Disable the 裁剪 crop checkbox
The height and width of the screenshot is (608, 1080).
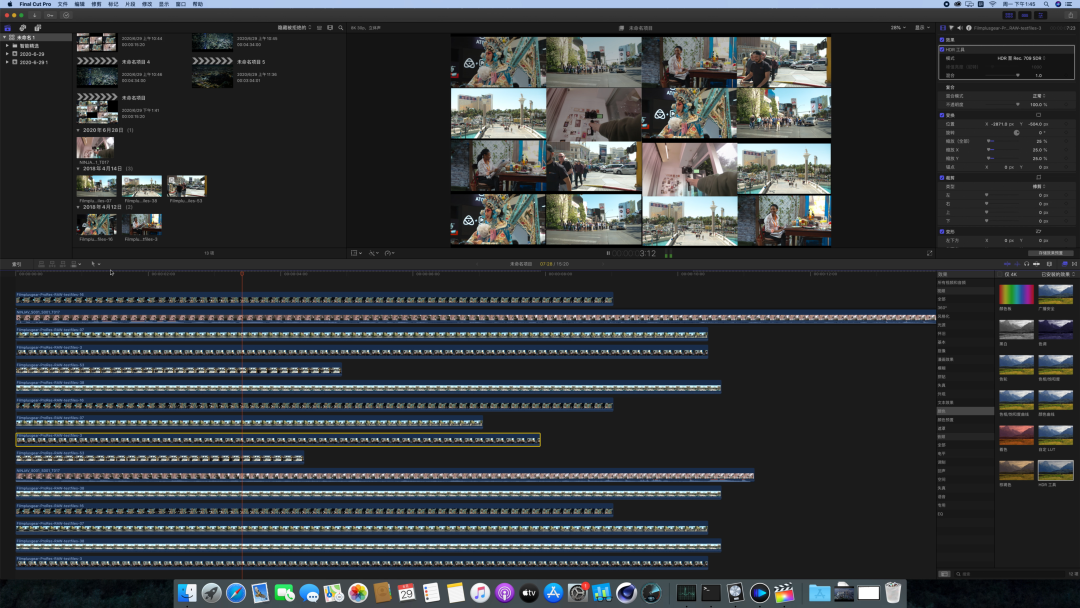pos(942,178)
